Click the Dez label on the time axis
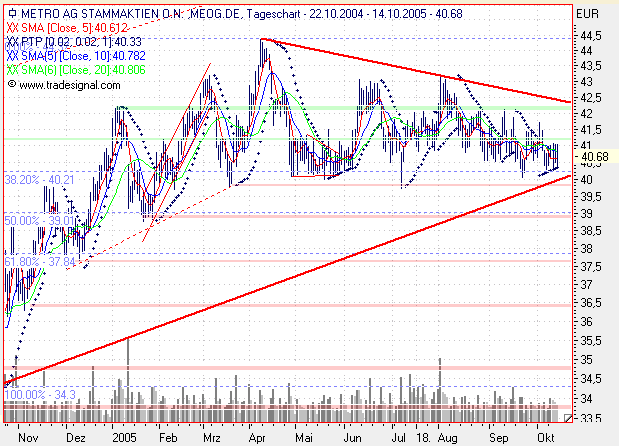The height and width of the screenshot is (446, 619). 76,438
